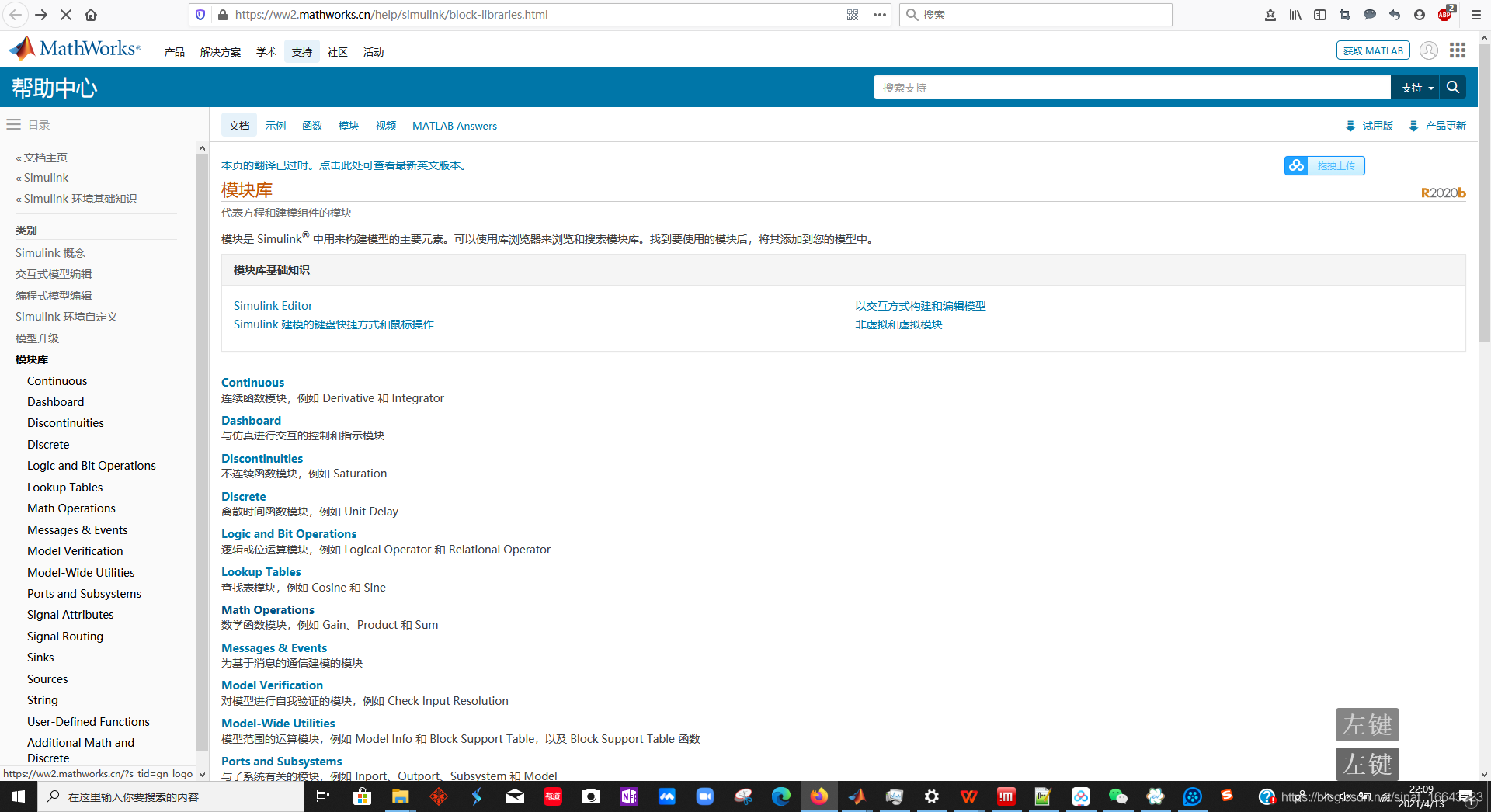Click the browser forward arrow button
1491x812 pixels.
[41, 15]
